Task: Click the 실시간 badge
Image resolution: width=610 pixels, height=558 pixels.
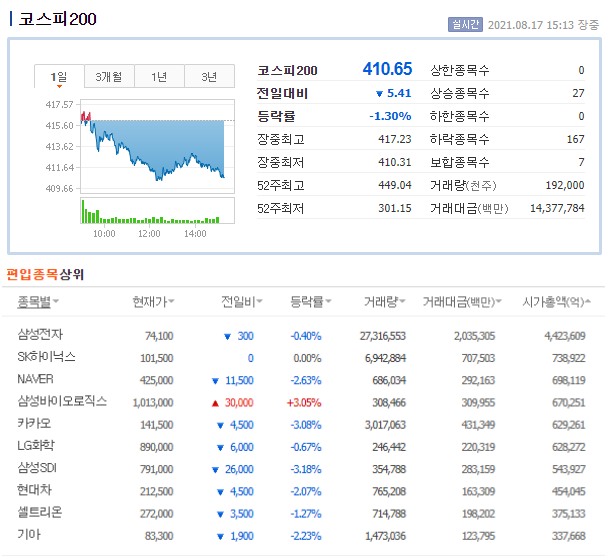Action: 465,25
